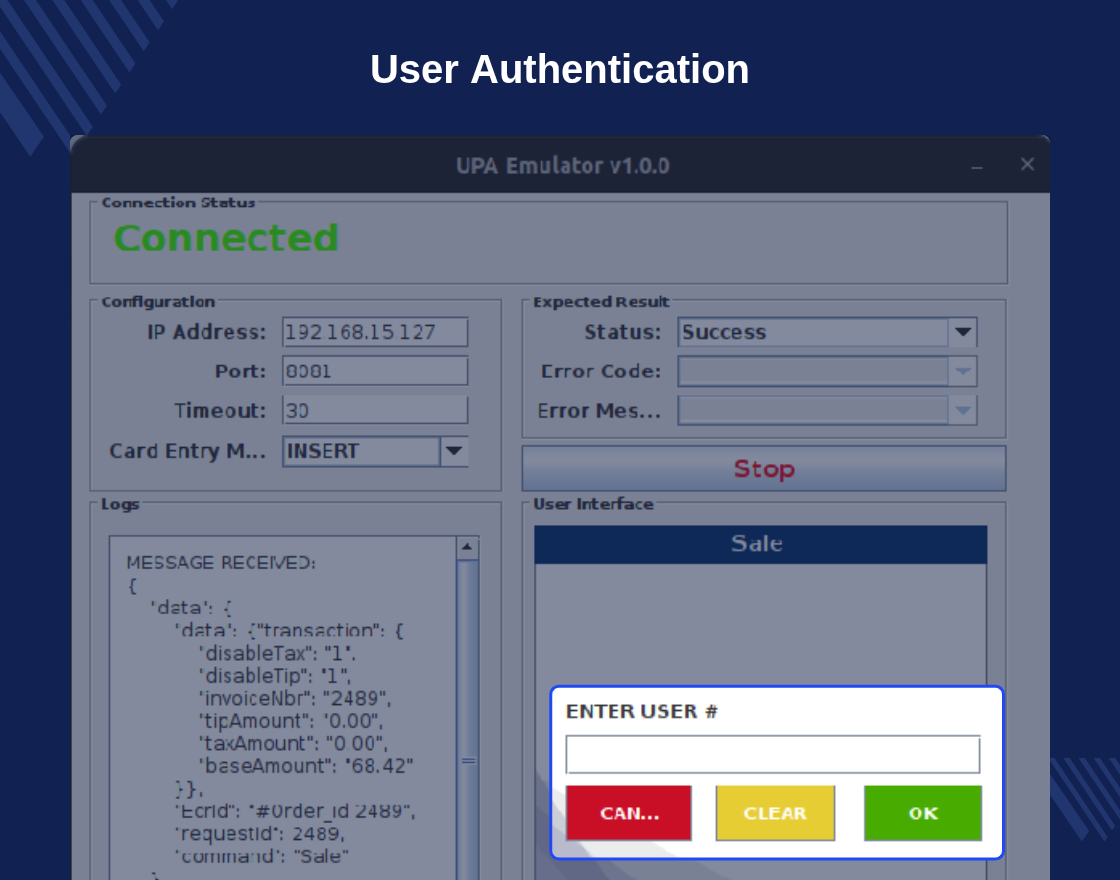Click the "disableTax": "1" log line
Screen dimensions: 1120x880
click(277, 654)
